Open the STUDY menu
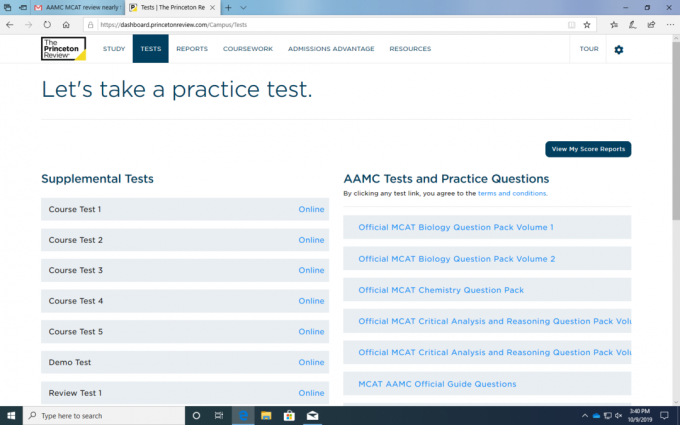 click(x=114, y=49)
